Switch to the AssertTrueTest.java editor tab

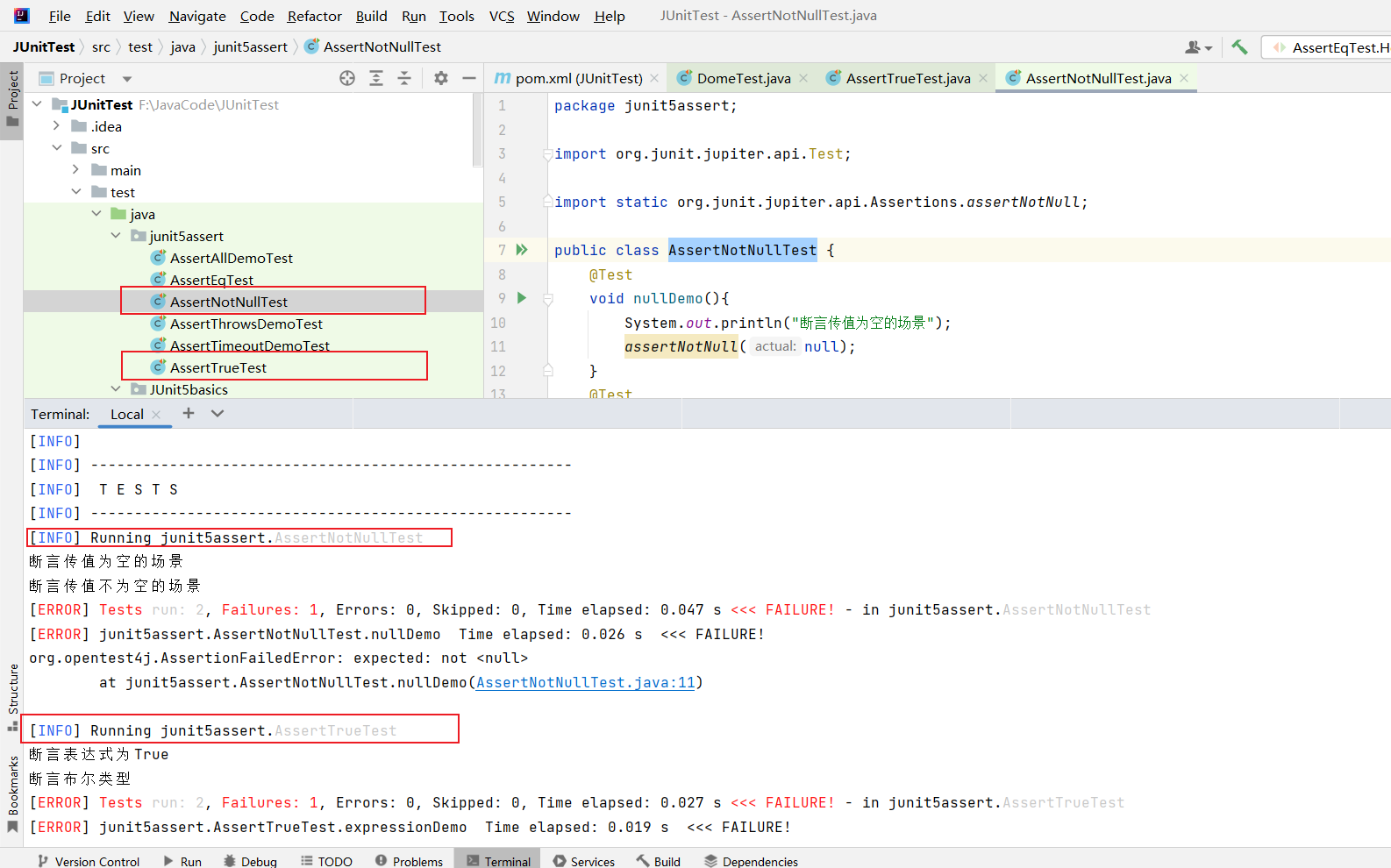click(908, 79)
